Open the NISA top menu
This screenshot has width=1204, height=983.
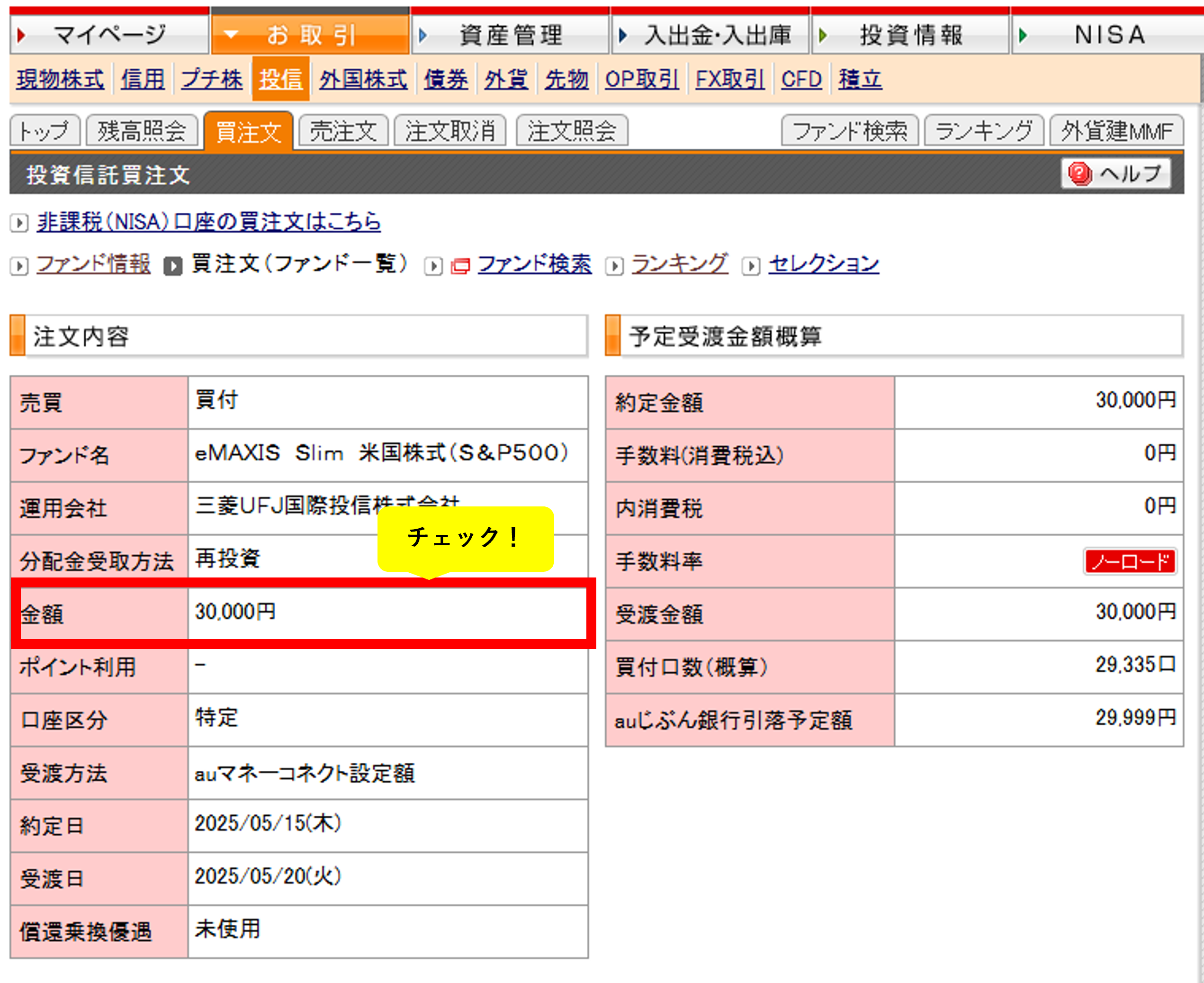coord(1107,35)
